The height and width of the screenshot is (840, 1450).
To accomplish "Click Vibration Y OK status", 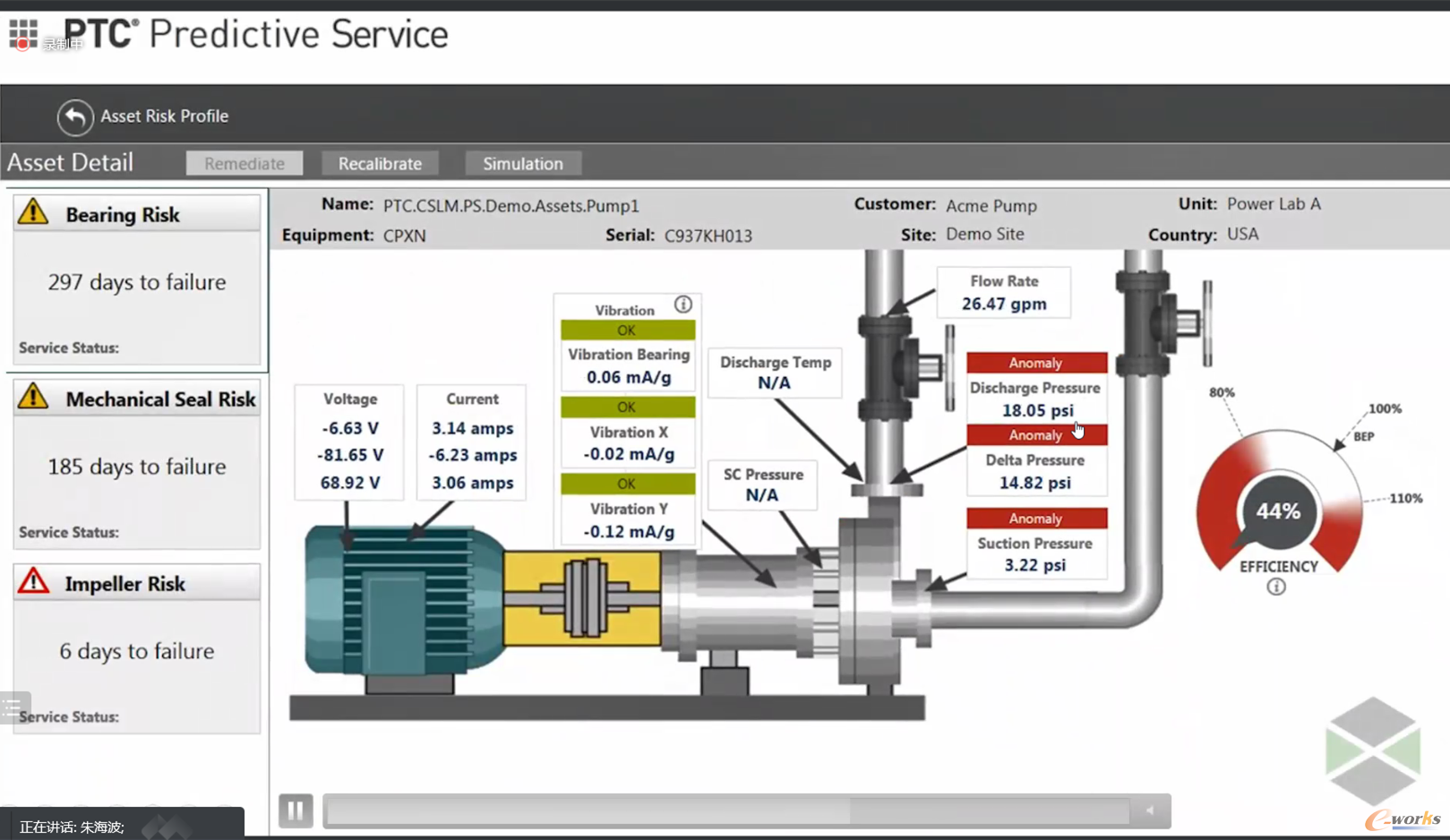I will point(627,484).
